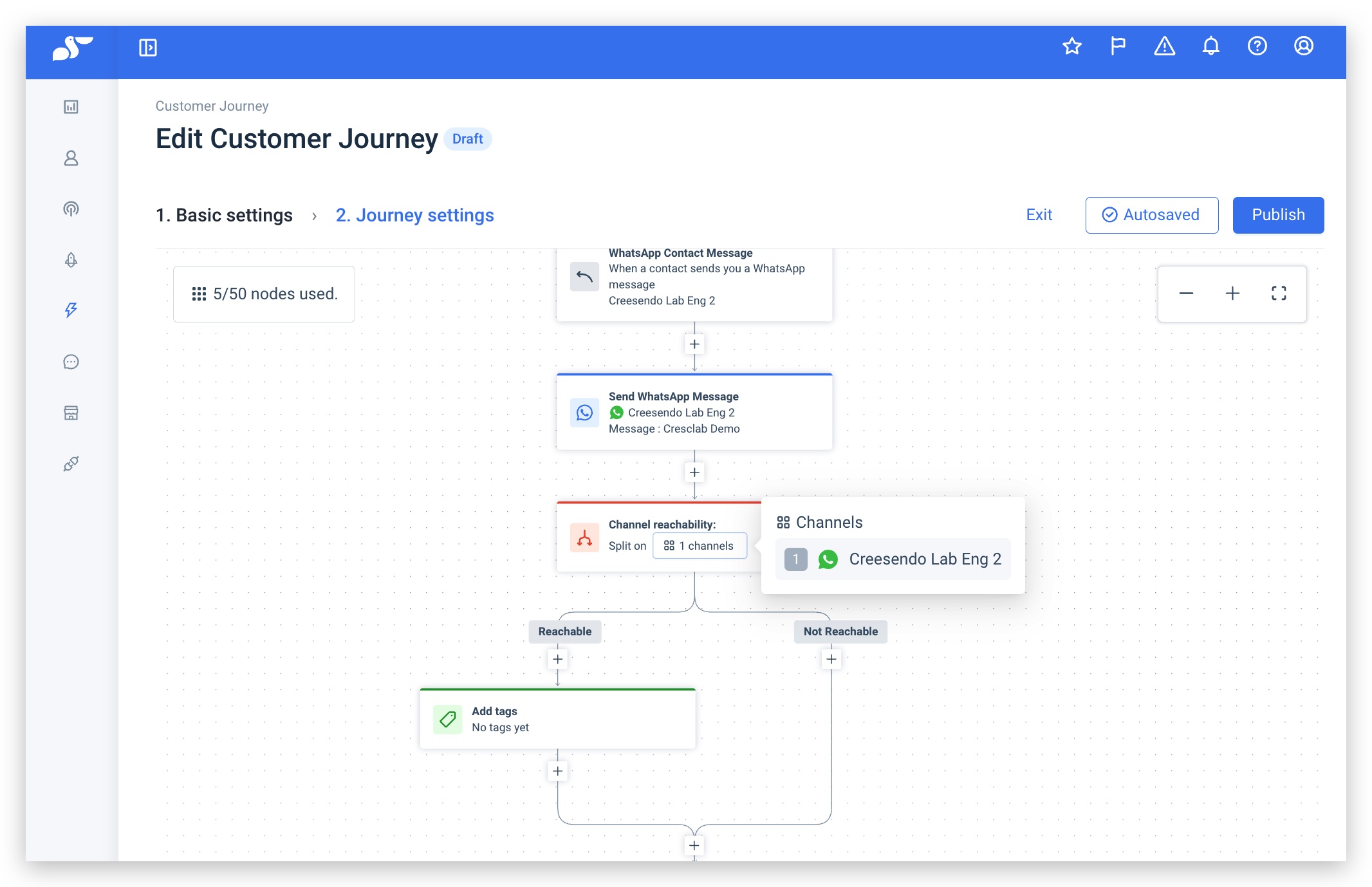Click the 5/50 nodes used indicator

point(264,294)
